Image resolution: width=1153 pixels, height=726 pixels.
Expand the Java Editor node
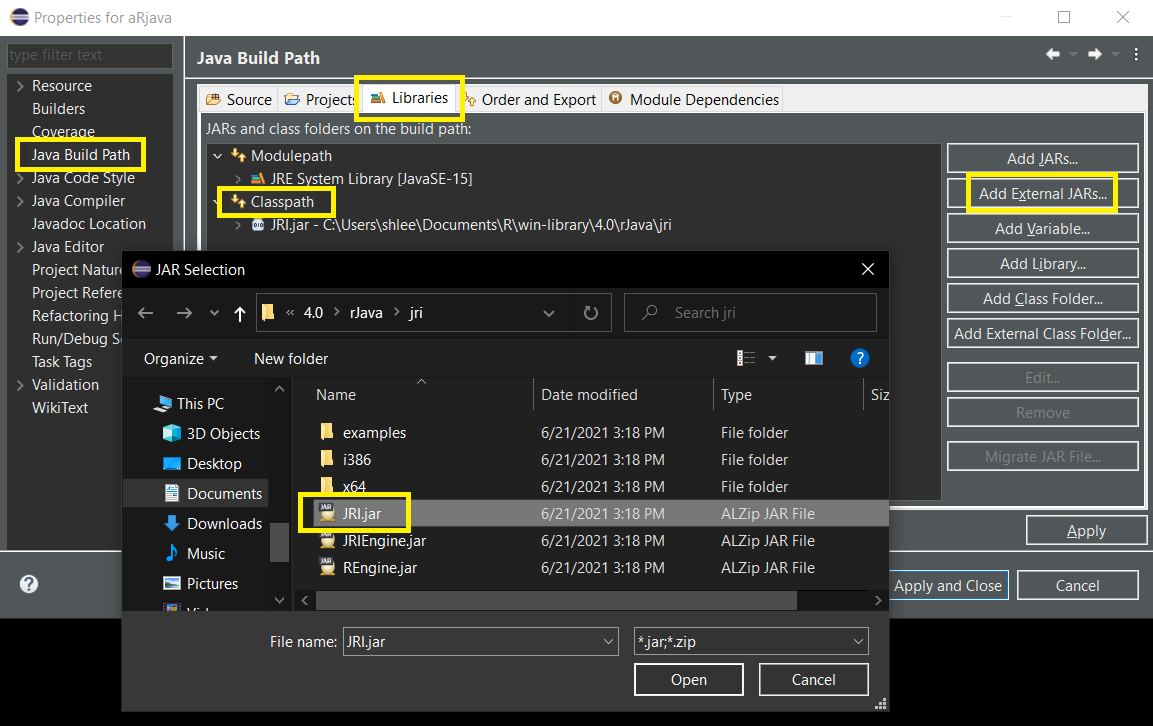pyautogui.click(x=20, y=247)
